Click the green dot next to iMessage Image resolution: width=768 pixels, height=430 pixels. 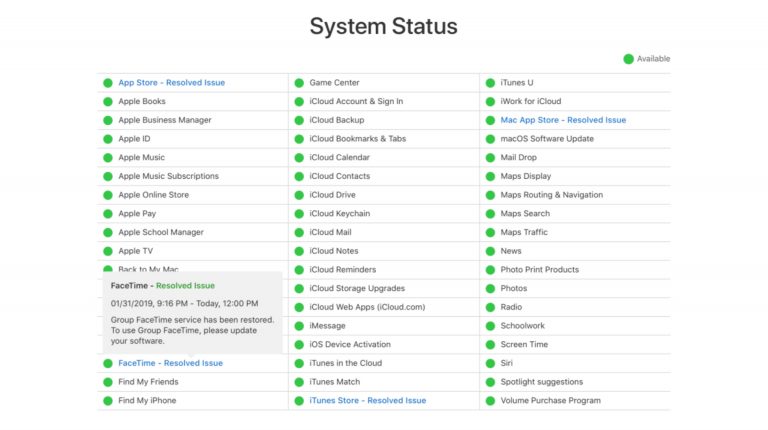pos(299,326)
